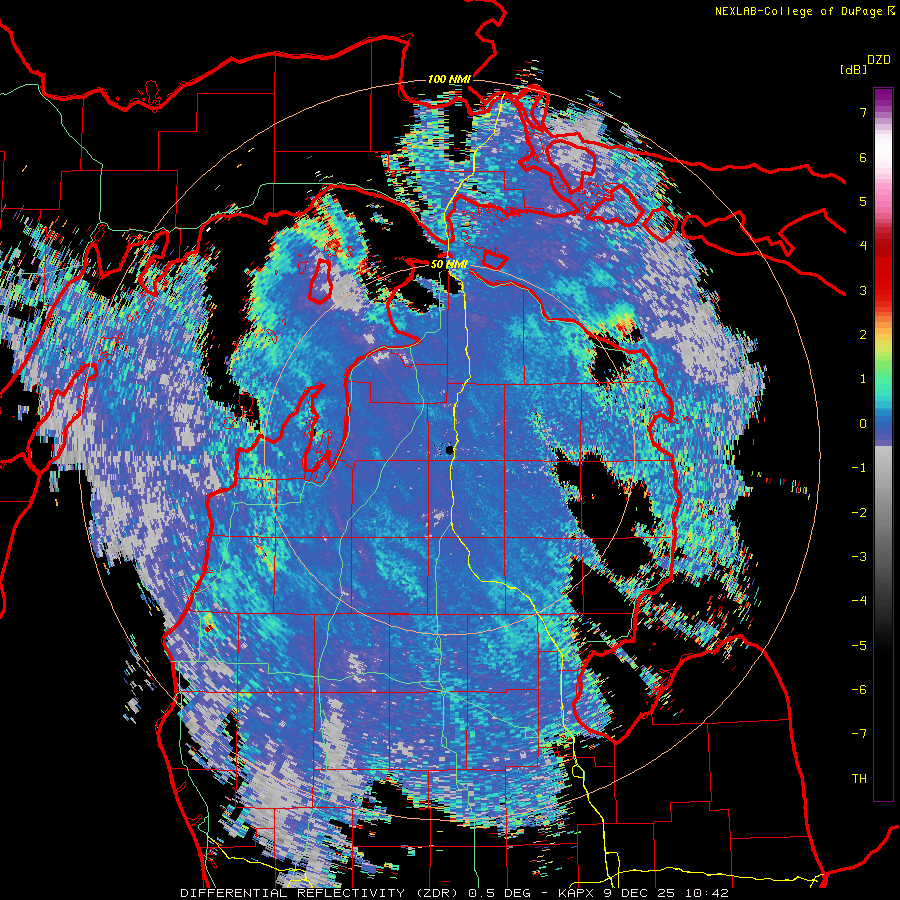Click the [dB] units label
900x900 pixels.
tap(853, 69)
